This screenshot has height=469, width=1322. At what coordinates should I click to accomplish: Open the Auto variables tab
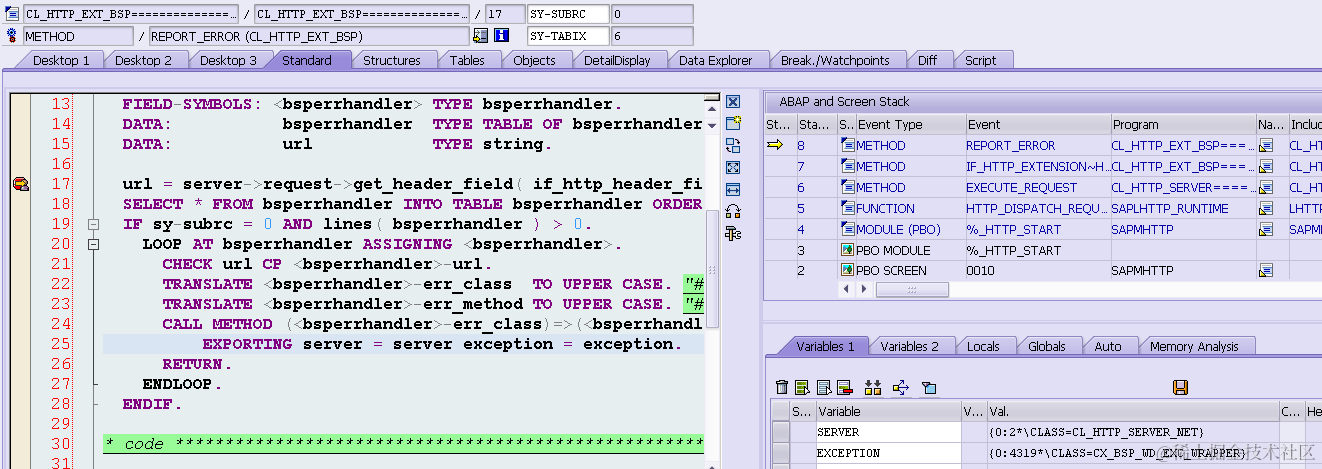(1108, 346)
